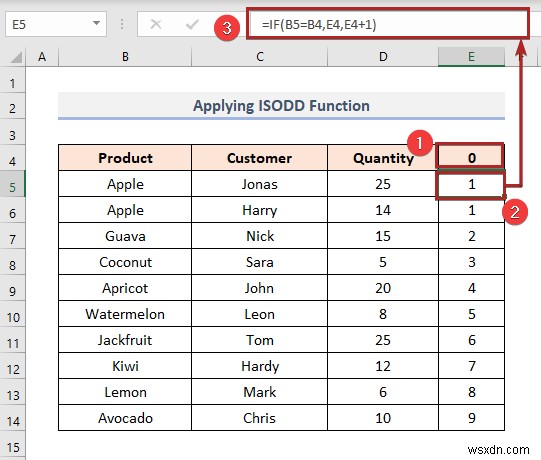
Task: Click quantity 20 in Apricot row
Action: pyautogui.click(x=383, y=288)
